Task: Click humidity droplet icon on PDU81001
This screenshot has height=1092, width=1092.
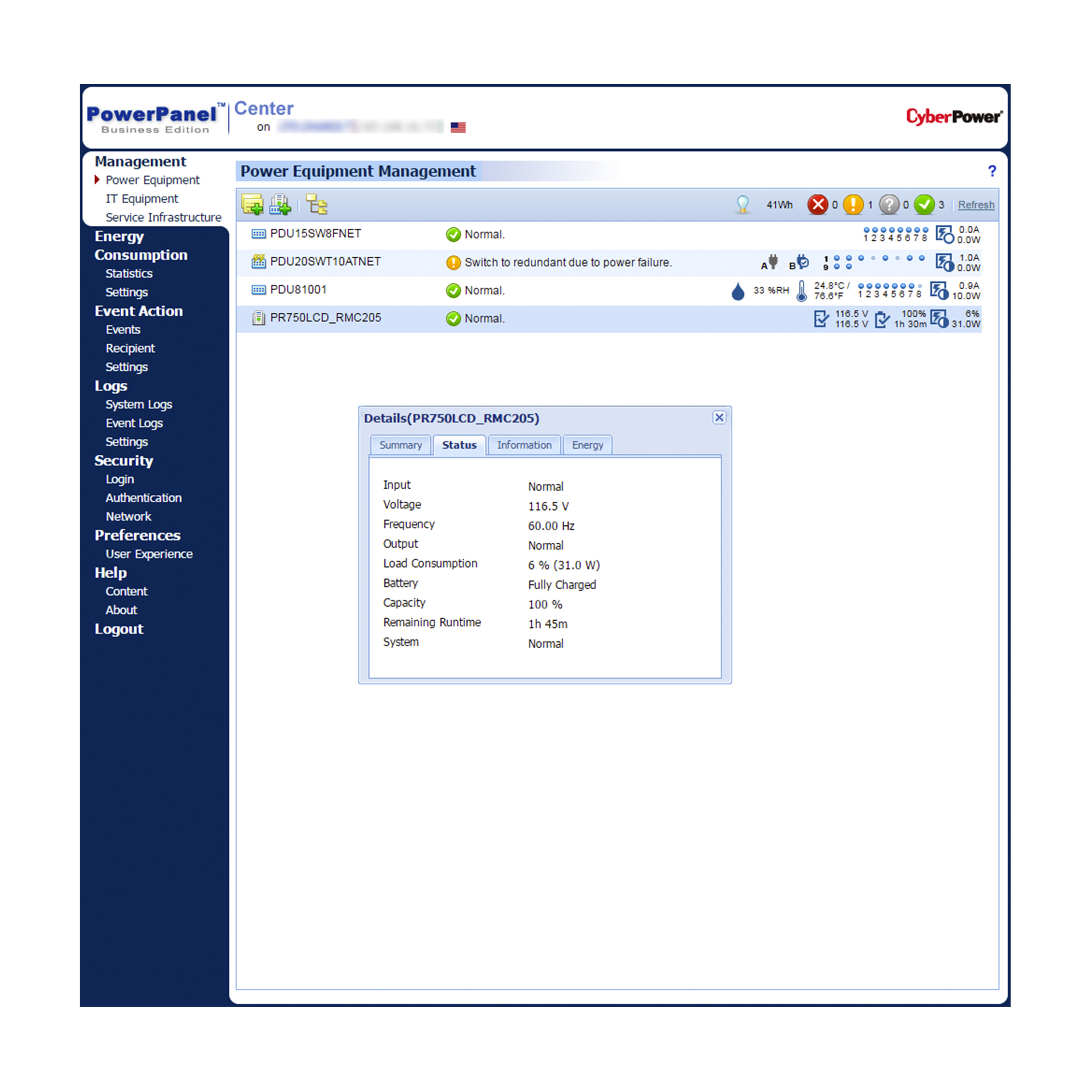Action: (738, 291)
